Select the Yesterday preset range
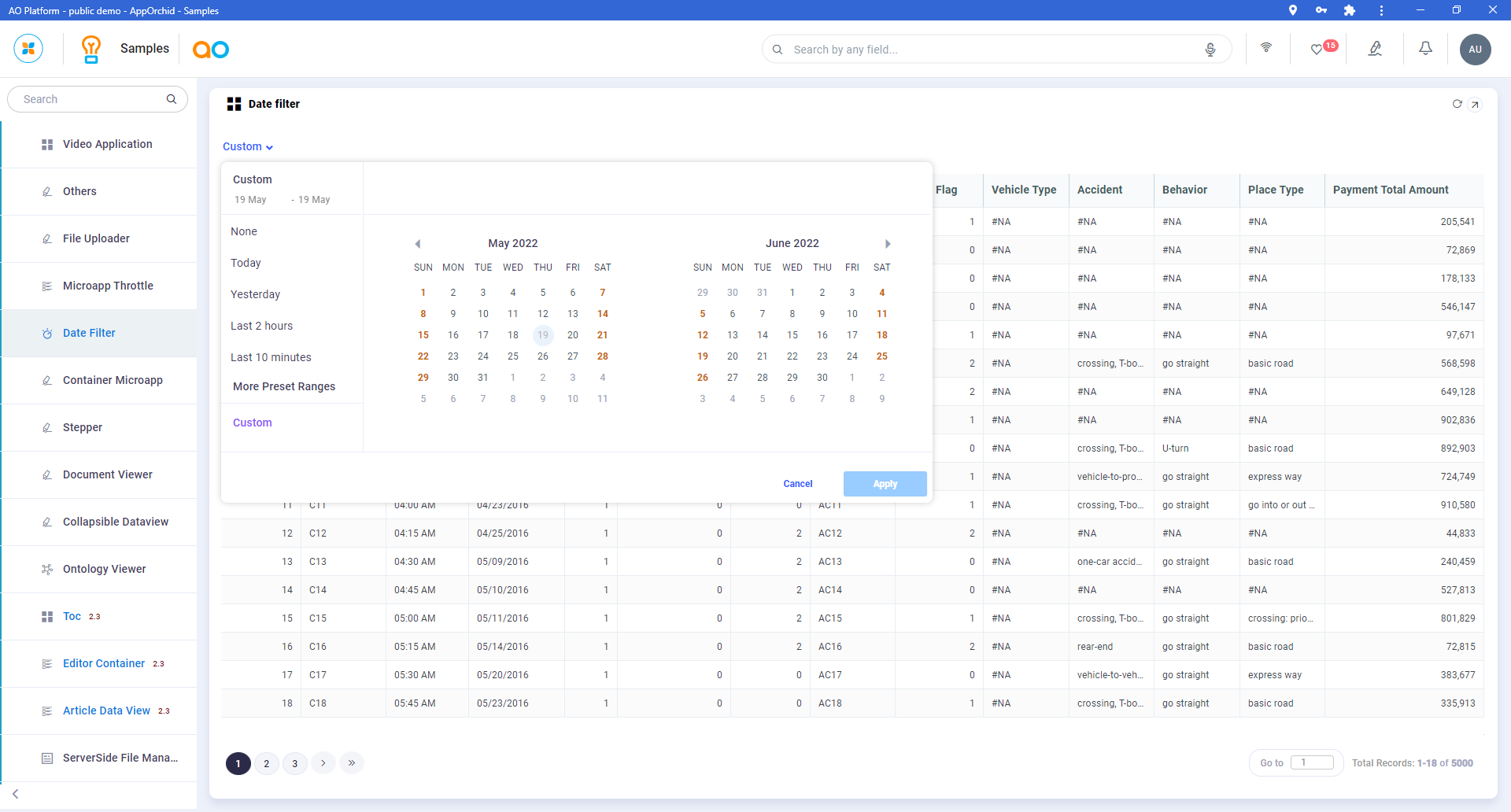The image size is (1511, 812). pyautogui.click(x=255, y=294)
